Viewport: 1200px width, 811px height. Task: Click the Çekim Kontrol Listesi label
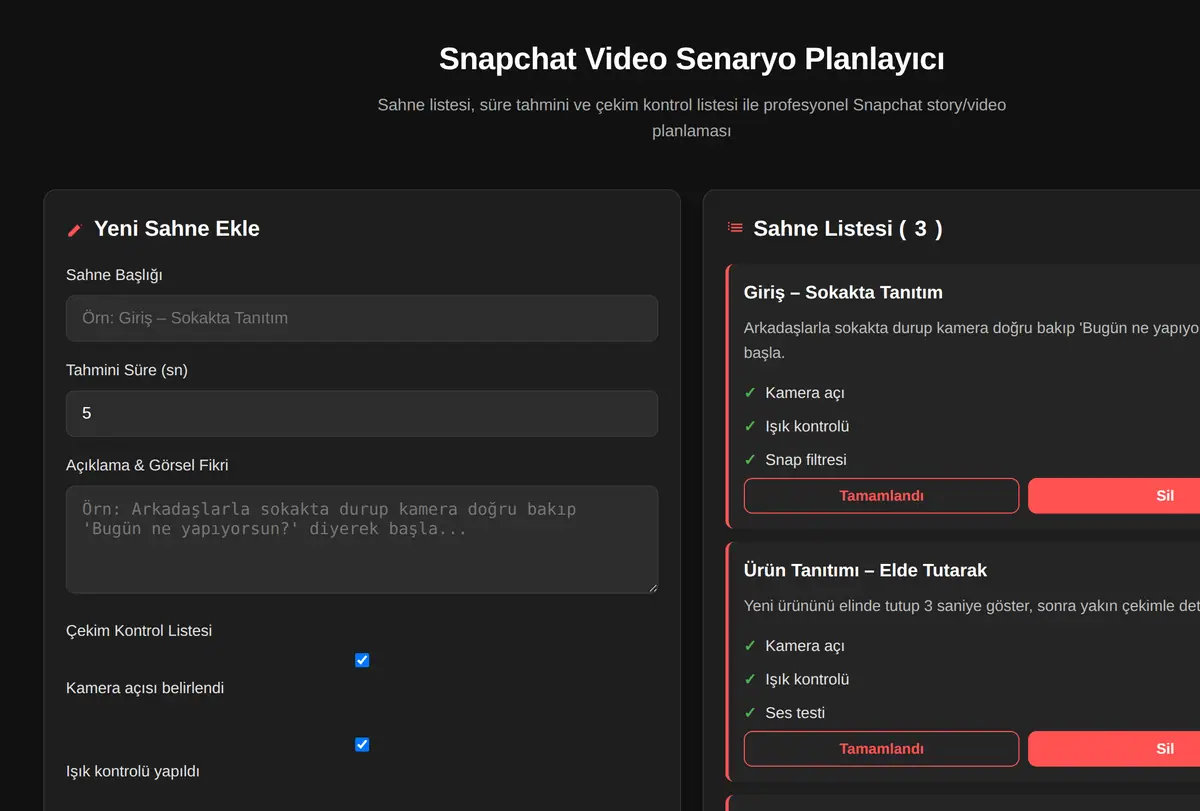(x=139, y=631)
